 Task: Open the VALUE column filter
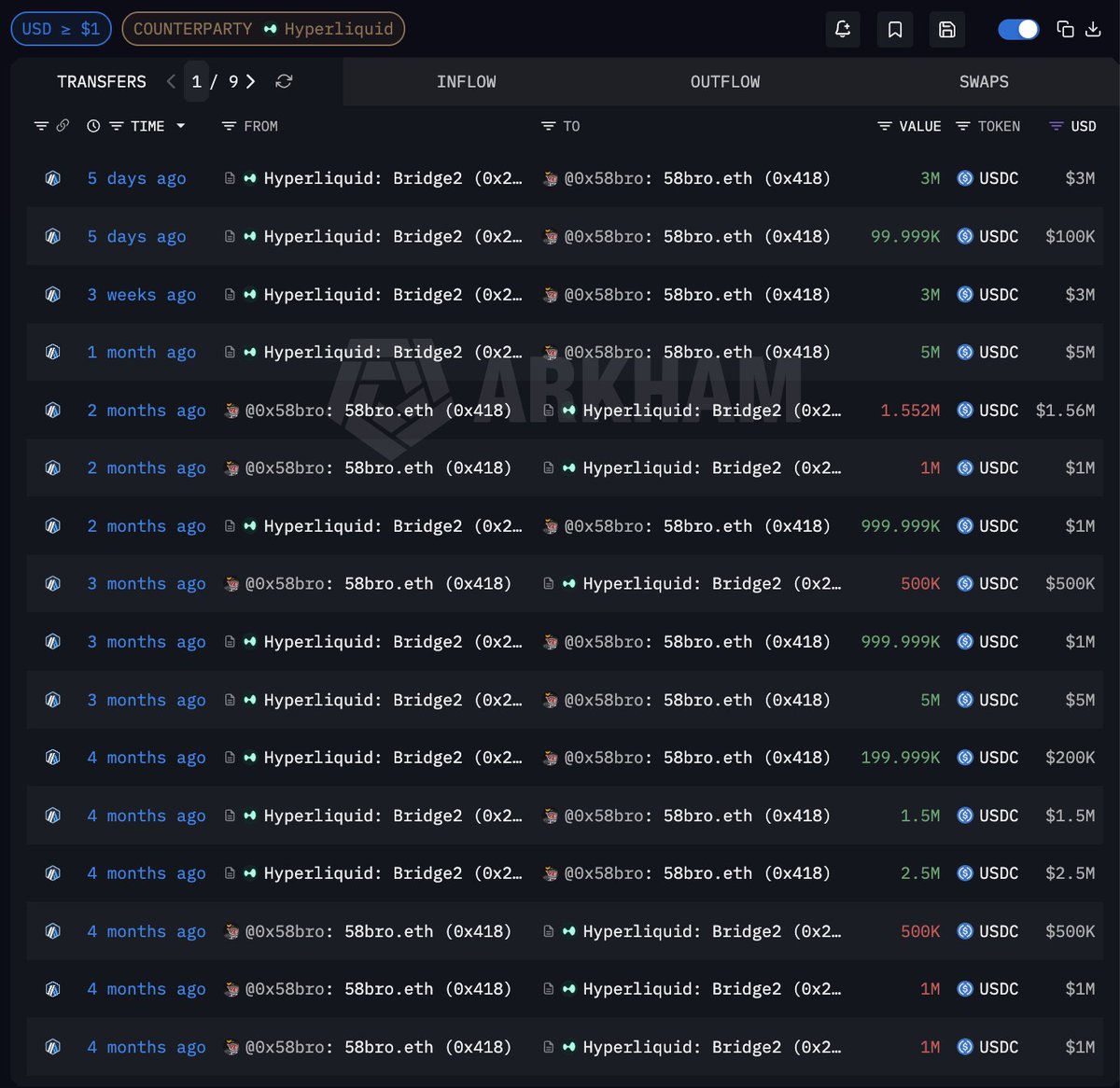(884, 126)
